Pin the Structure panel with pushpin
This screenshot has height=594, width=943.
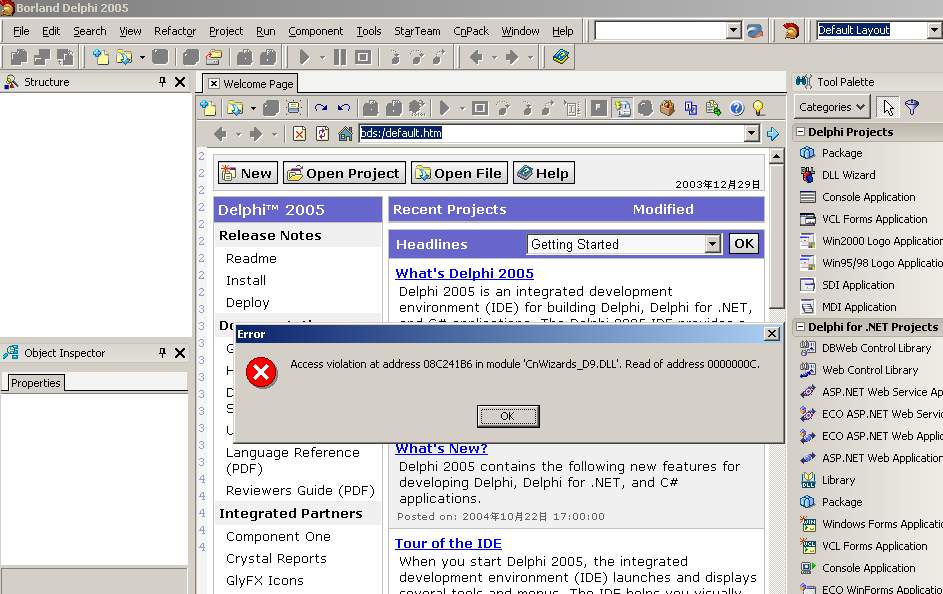(162, 82)
